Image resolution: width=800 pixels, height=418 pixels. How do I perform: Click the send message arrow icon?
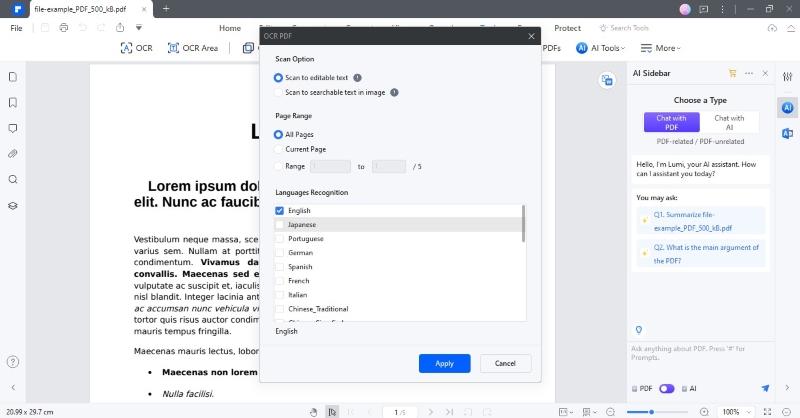tap(765, 388)
